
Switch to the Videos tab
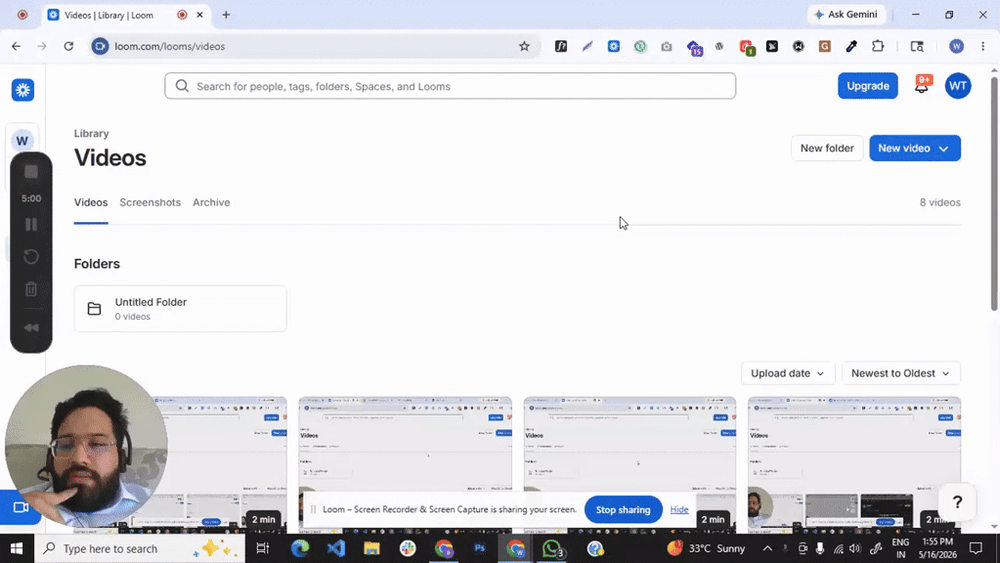(x=91, y=203)
